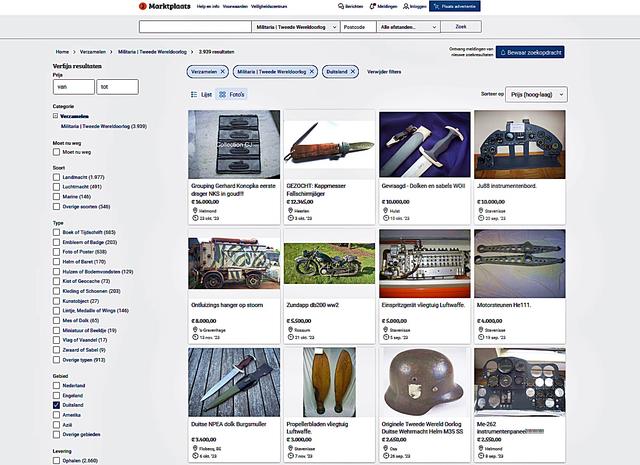Collapse the Verzamelen category tree
640x465 pixels.
(56, 116)
